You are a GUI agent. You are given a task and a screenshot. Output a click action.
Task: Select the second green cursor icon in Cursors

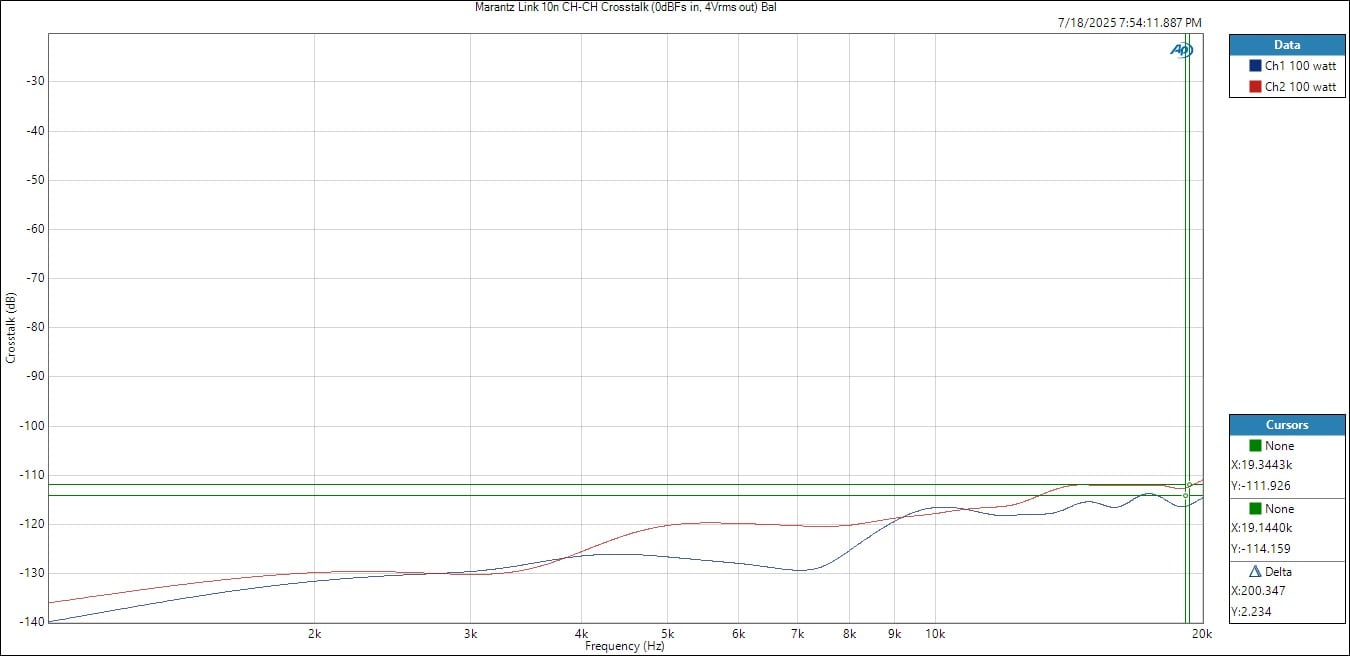1255,509
